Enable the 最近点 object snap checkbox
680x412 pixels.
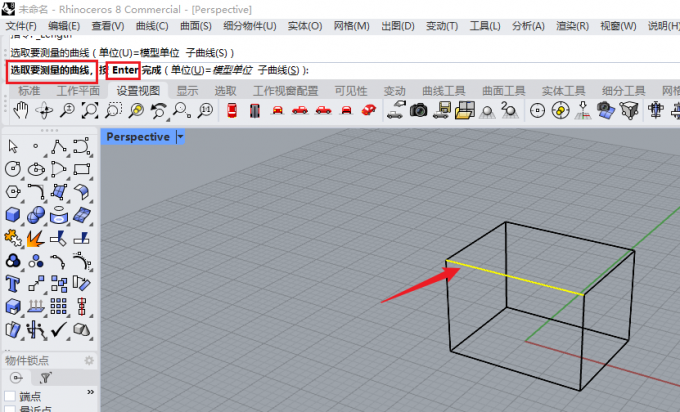(10, 409)
